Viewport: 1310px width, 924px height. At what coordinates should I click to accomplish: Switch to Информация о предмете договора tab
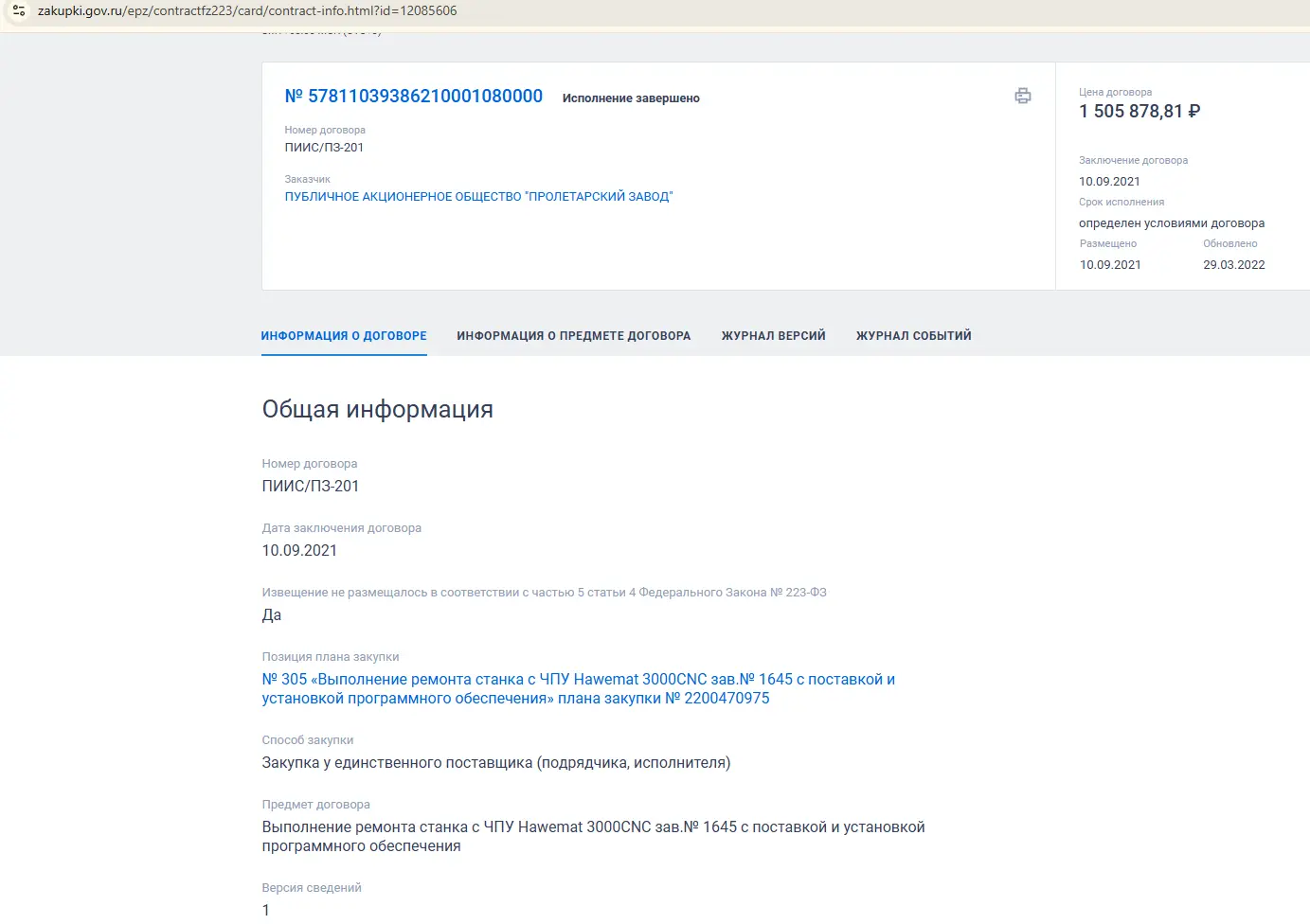tap(574, 336)
